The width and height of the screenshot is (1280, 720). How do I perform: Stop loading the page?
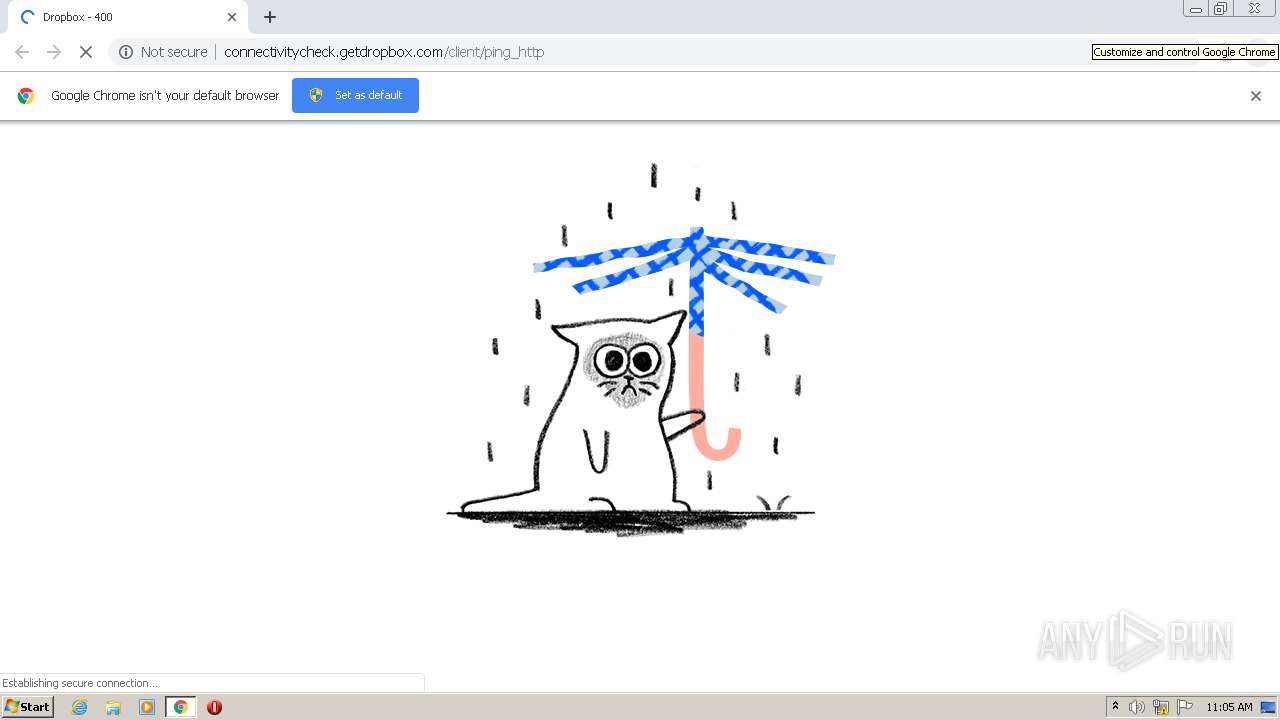click(86, 52)
